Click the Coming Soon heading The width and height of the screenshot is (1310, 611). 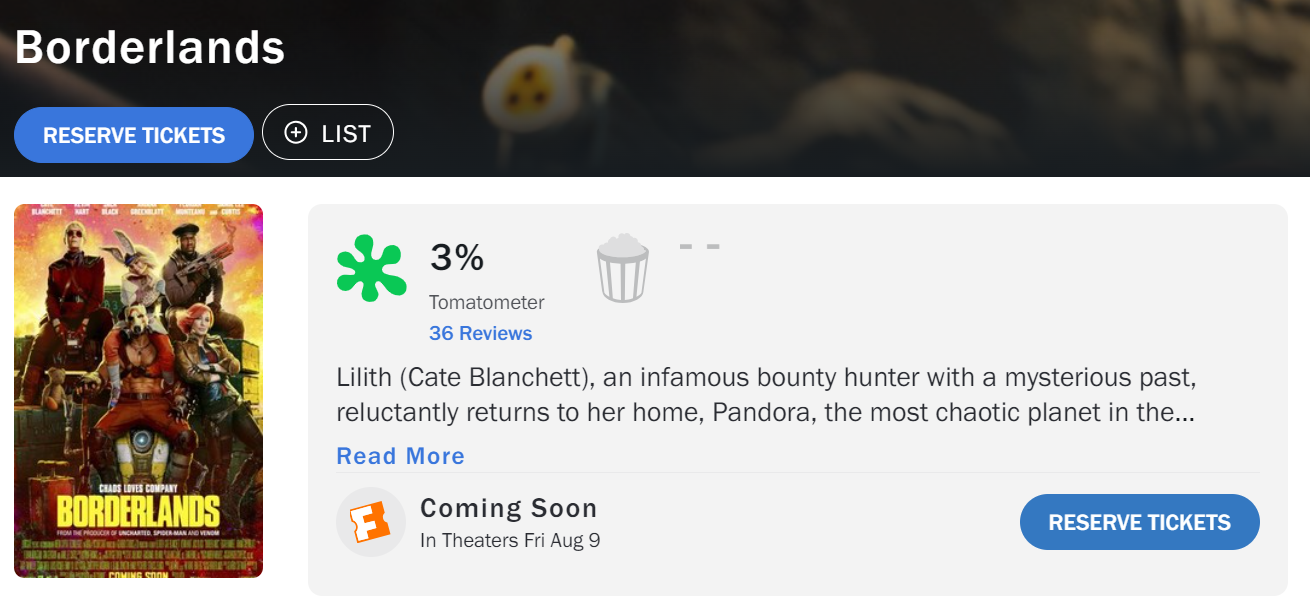coord(508,508)
